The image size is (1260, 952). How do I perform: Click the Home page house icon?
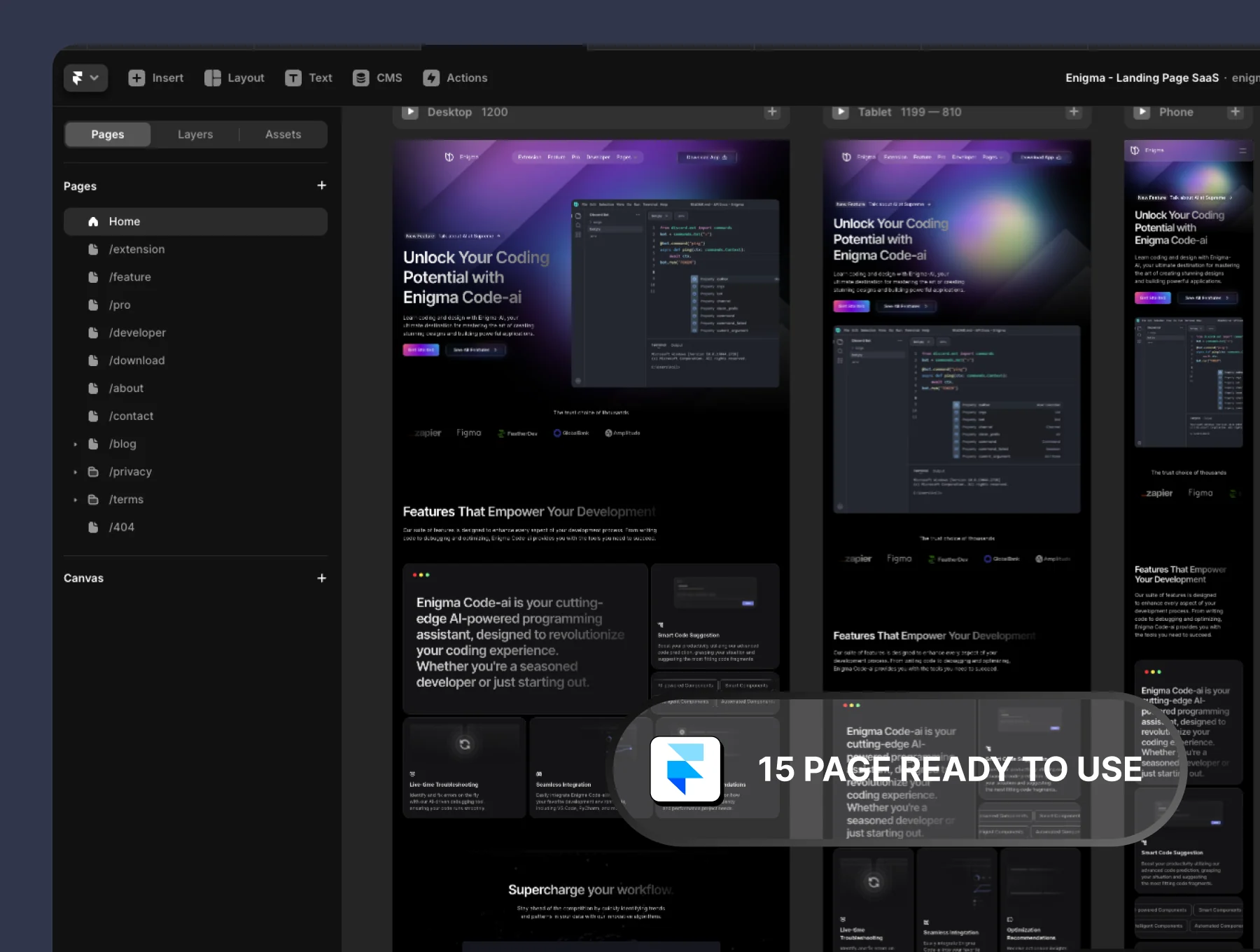tap(93, 221)
